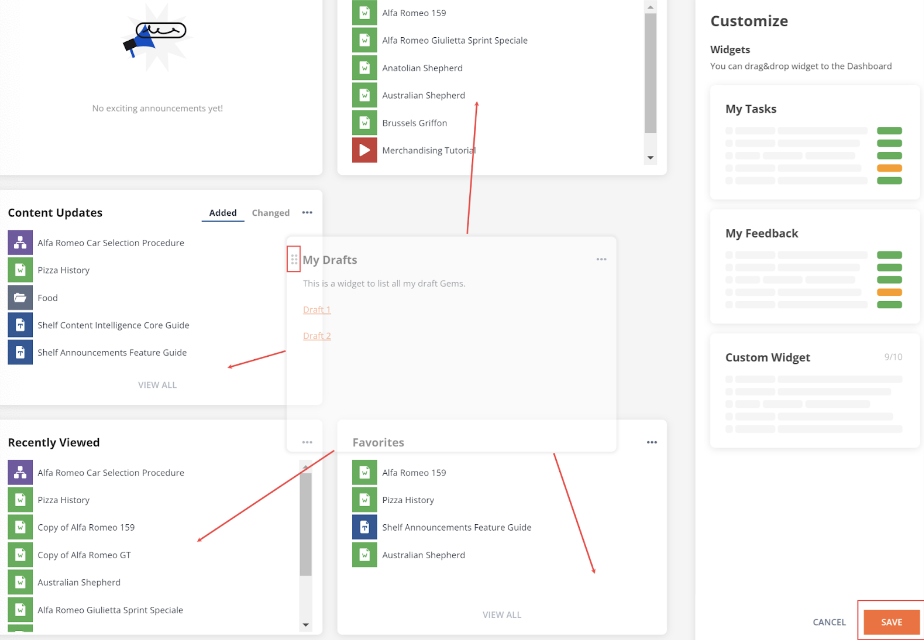
Task: Open the Recently Viewed overflow menu
Action: 307,441
